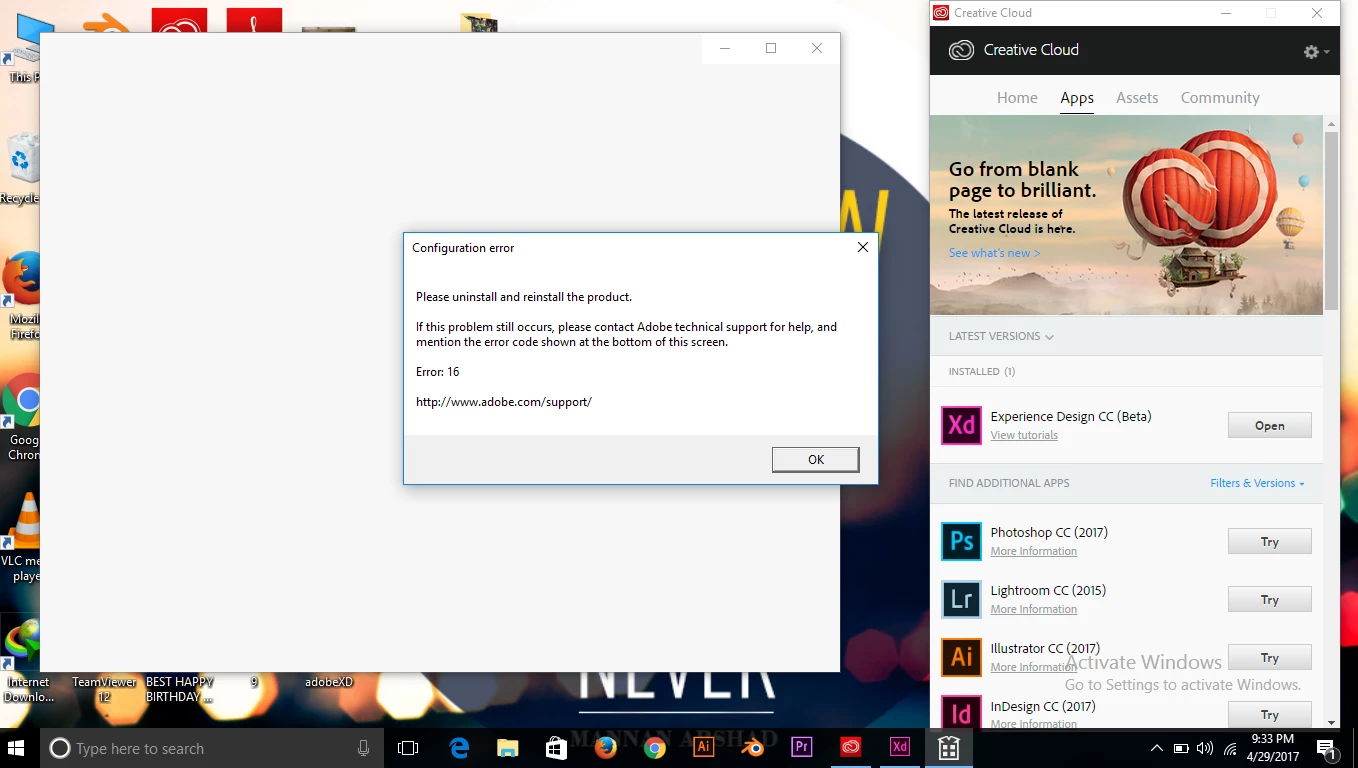1358x768 pixels.
Task: Open File Explorer from the taskbar
Action: [508, 747]
